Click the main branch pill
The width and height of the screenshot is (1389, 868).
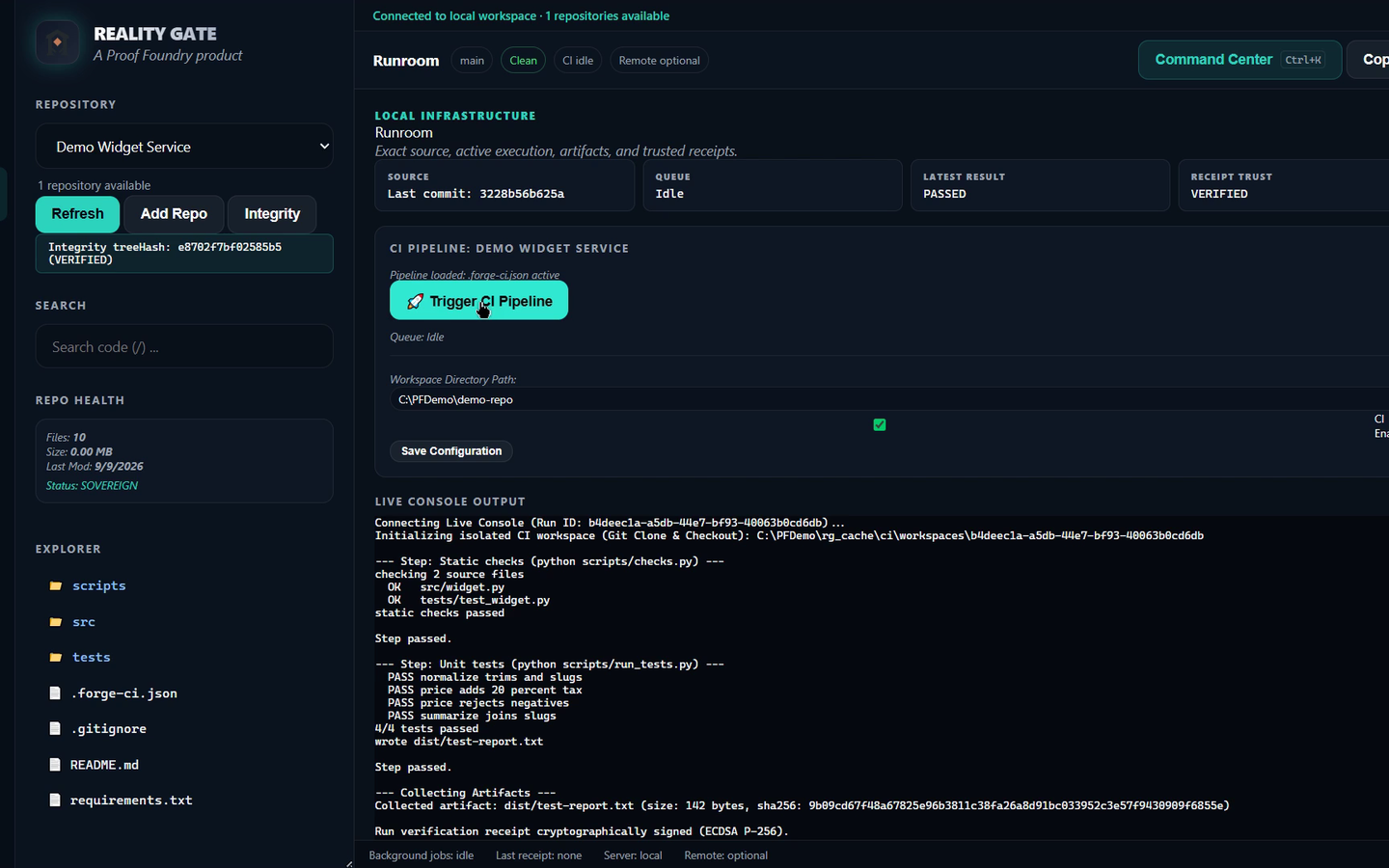click(472, 61)
